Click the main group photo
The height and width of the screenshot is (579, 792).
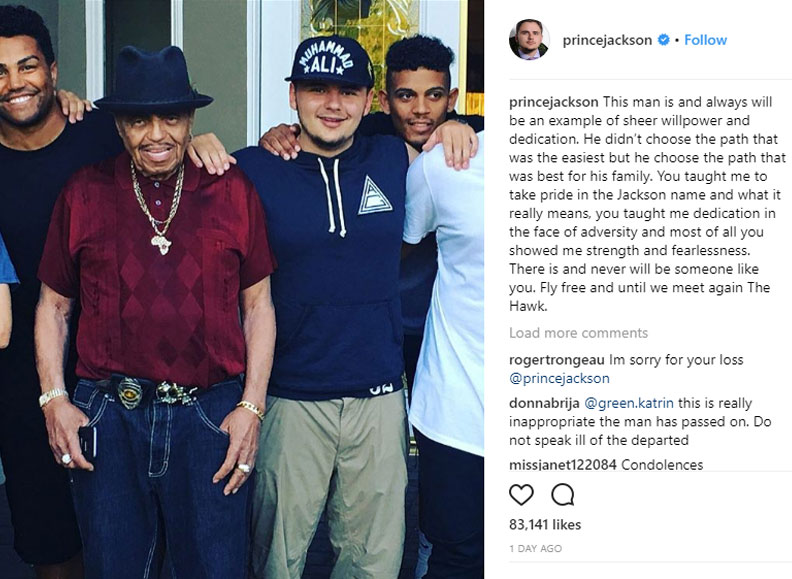point(242,290)
